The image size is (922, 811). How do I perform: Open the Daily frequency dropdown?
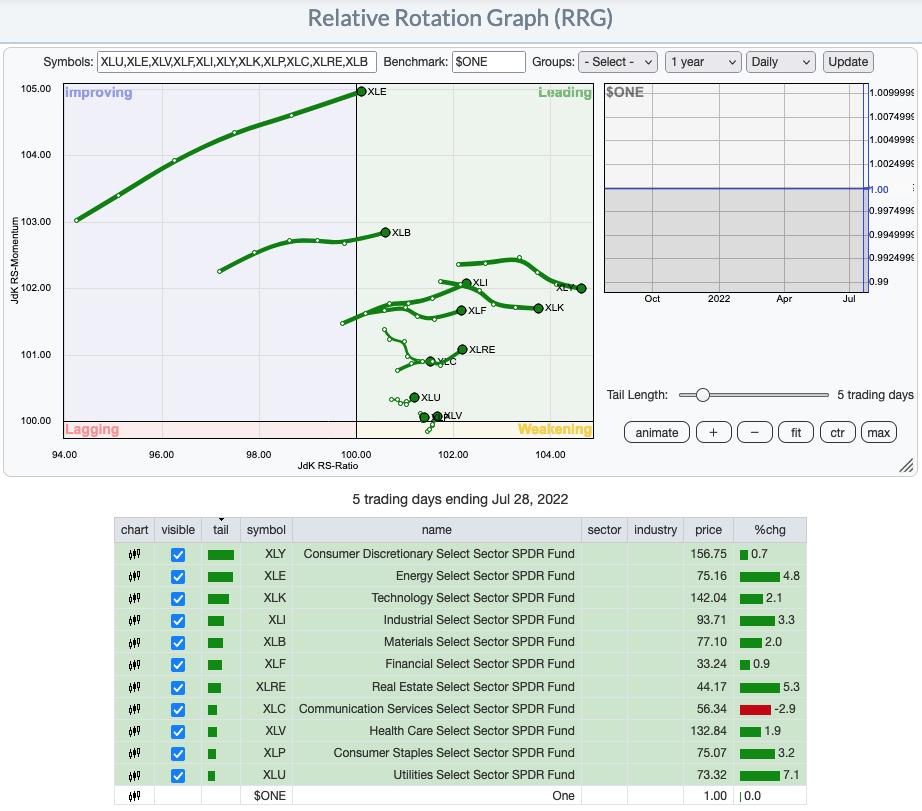(x=780, y=62)
